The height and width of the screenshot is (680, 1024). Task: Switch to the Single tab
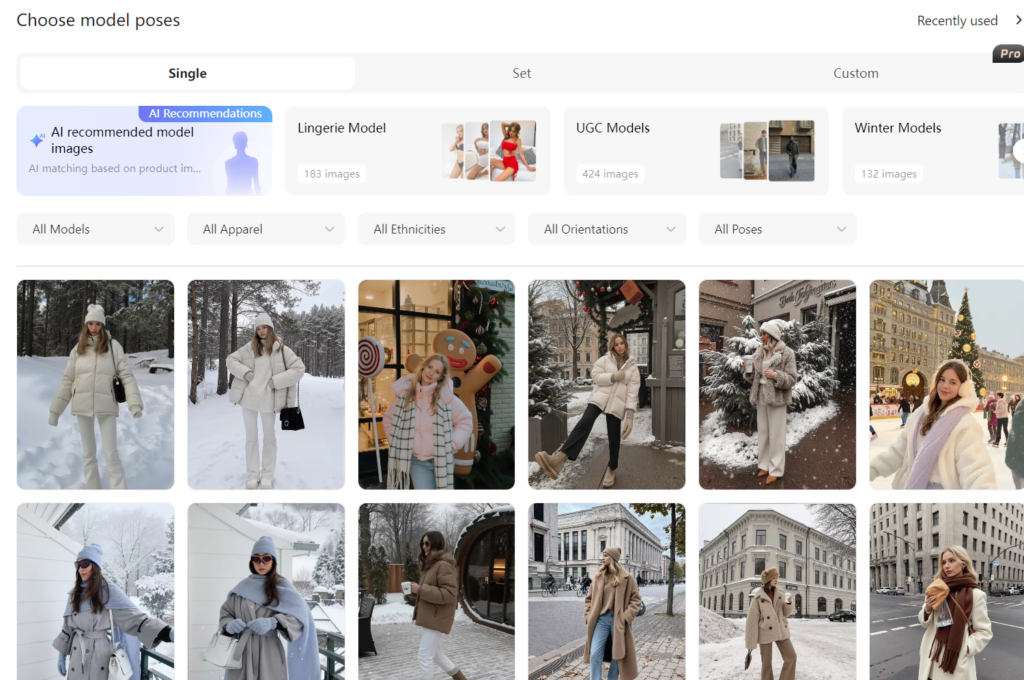click(187, 73)
